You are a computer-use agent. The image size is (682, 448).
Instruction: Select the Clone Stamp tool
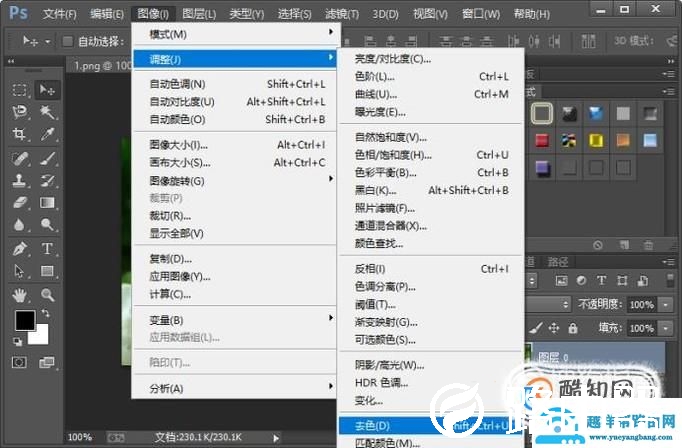[x=20, y=180]
